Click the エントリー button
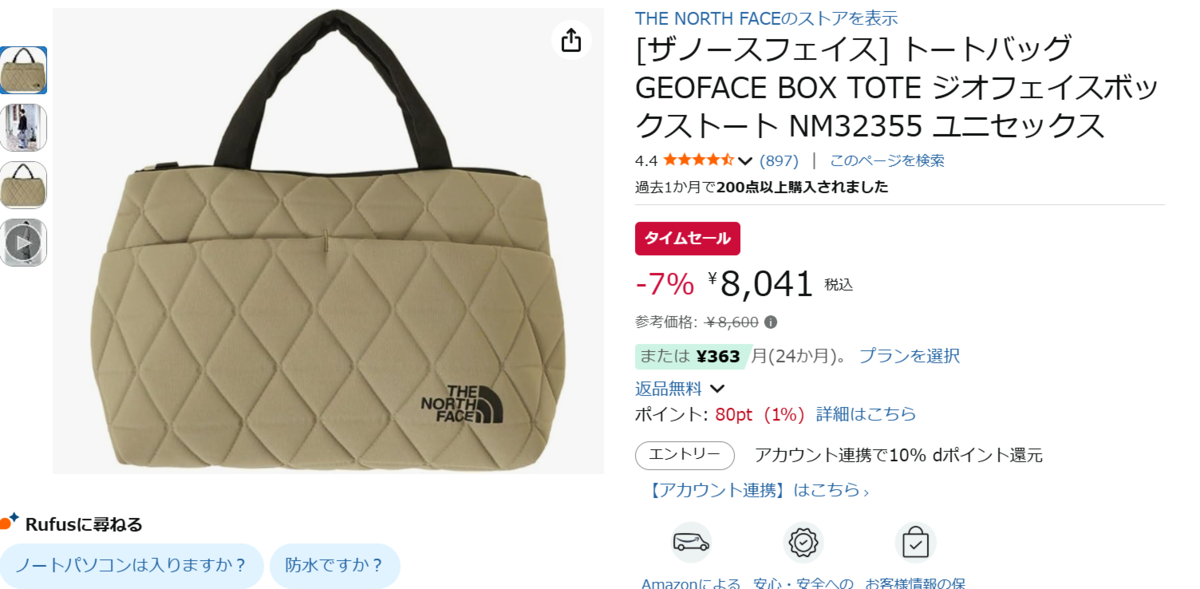 point(685,455)
